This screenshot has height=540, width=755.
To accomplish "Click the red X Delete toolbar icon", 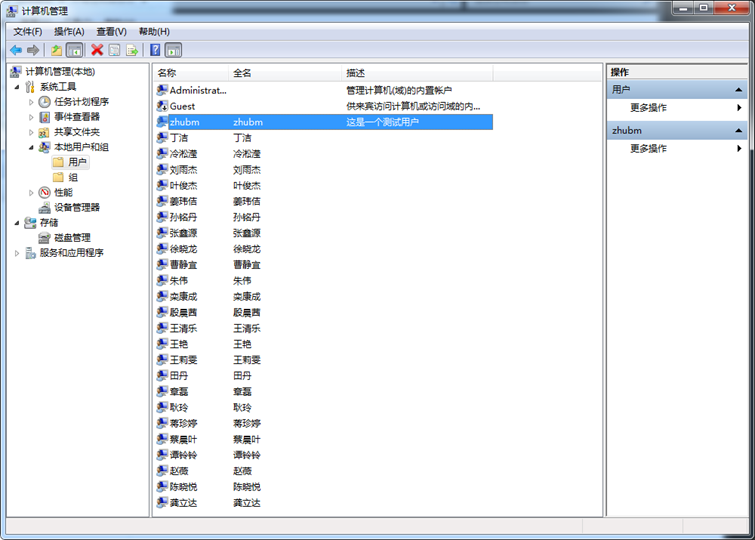I will pos(97,50).
